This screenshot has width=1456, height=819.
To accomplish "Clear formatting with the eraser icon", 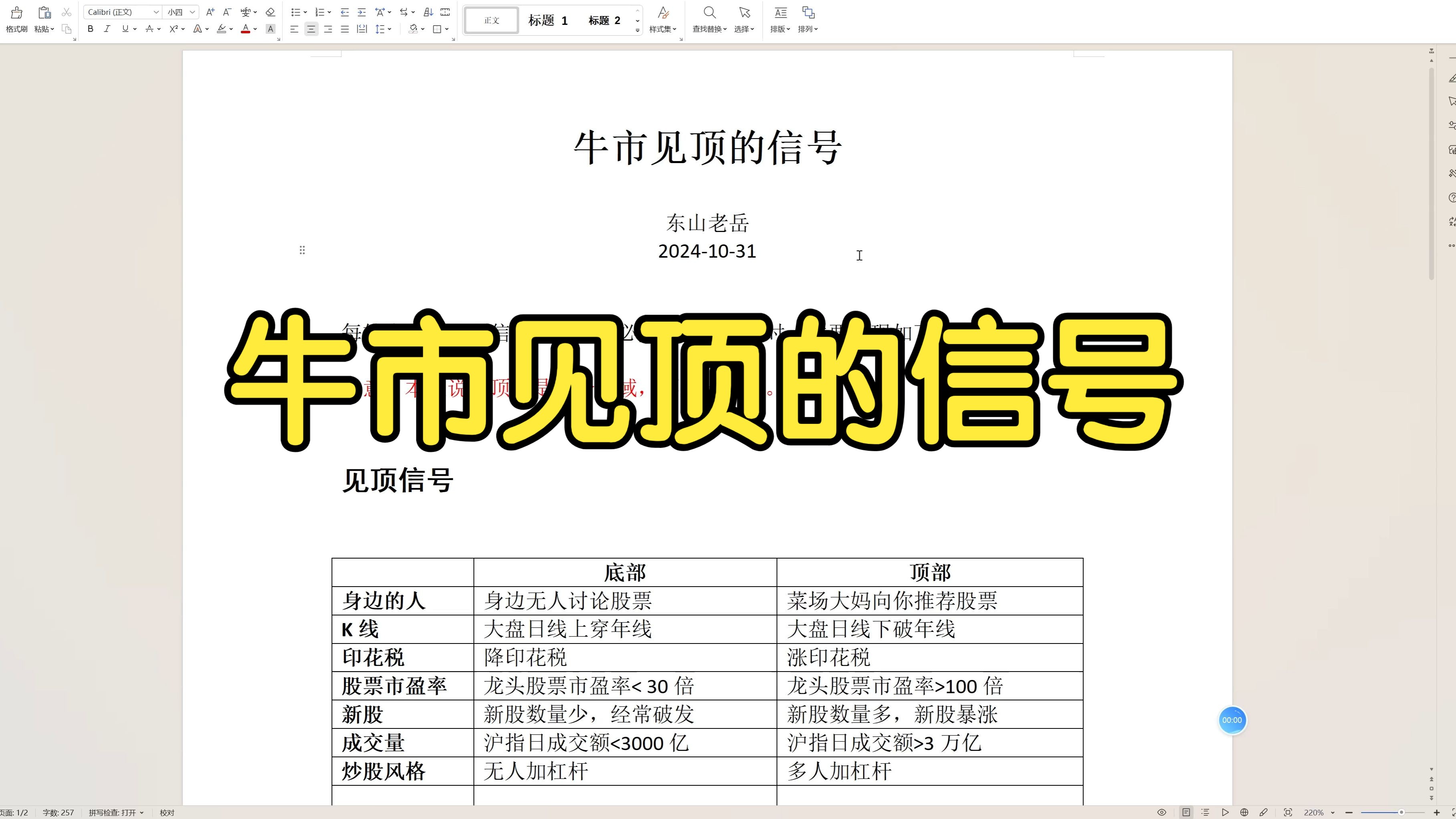I will point(270,12).
